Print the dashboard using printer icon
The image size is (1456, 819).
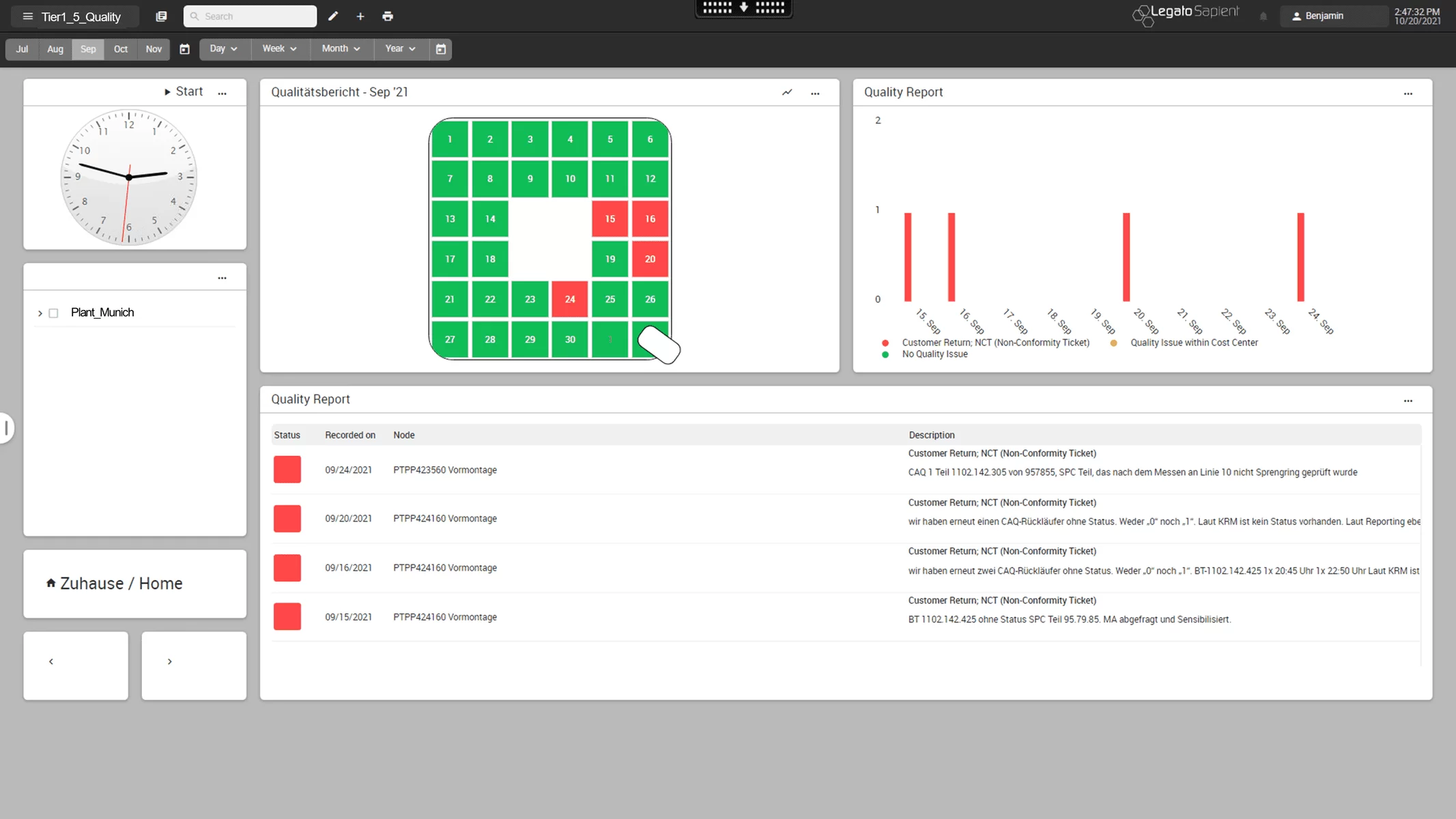(388, 16)
